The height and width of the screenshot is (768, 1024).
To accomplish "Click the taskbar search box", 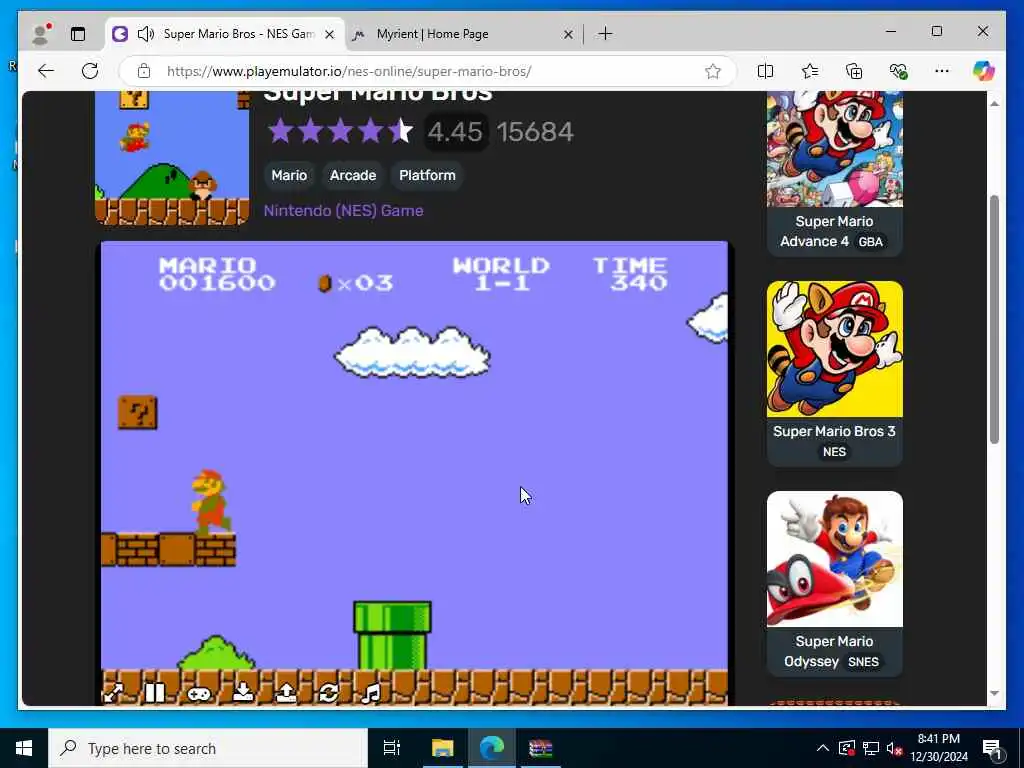I will (x=208, y=748).
